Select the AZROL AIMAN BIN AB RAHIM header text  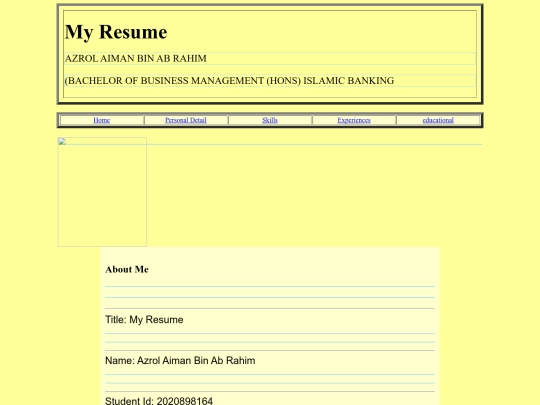(x=136, y=59)
